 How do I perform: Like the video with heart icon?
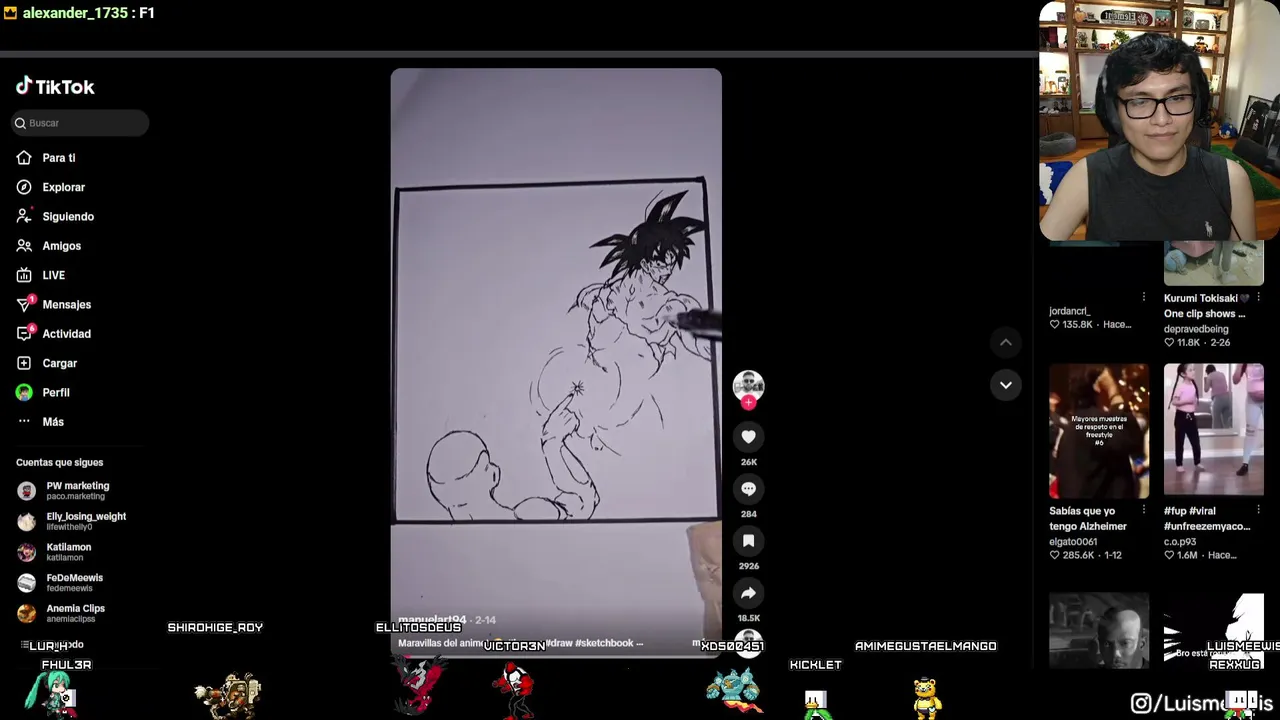[x=748, y=437]
